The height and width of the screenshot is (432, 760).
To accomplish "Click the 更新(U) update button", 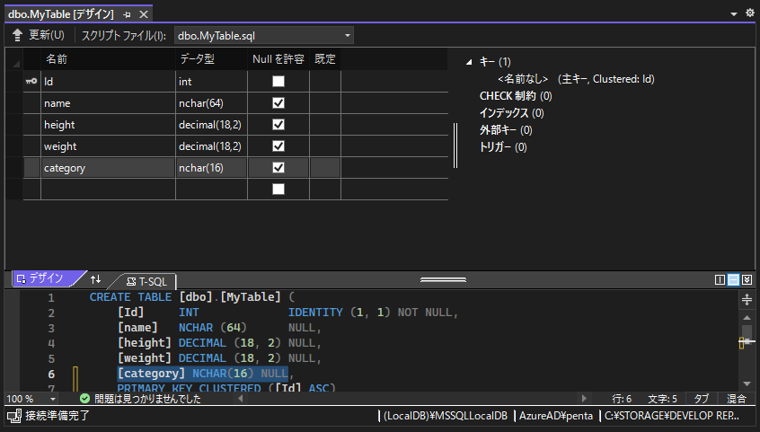I will point(38,35).
